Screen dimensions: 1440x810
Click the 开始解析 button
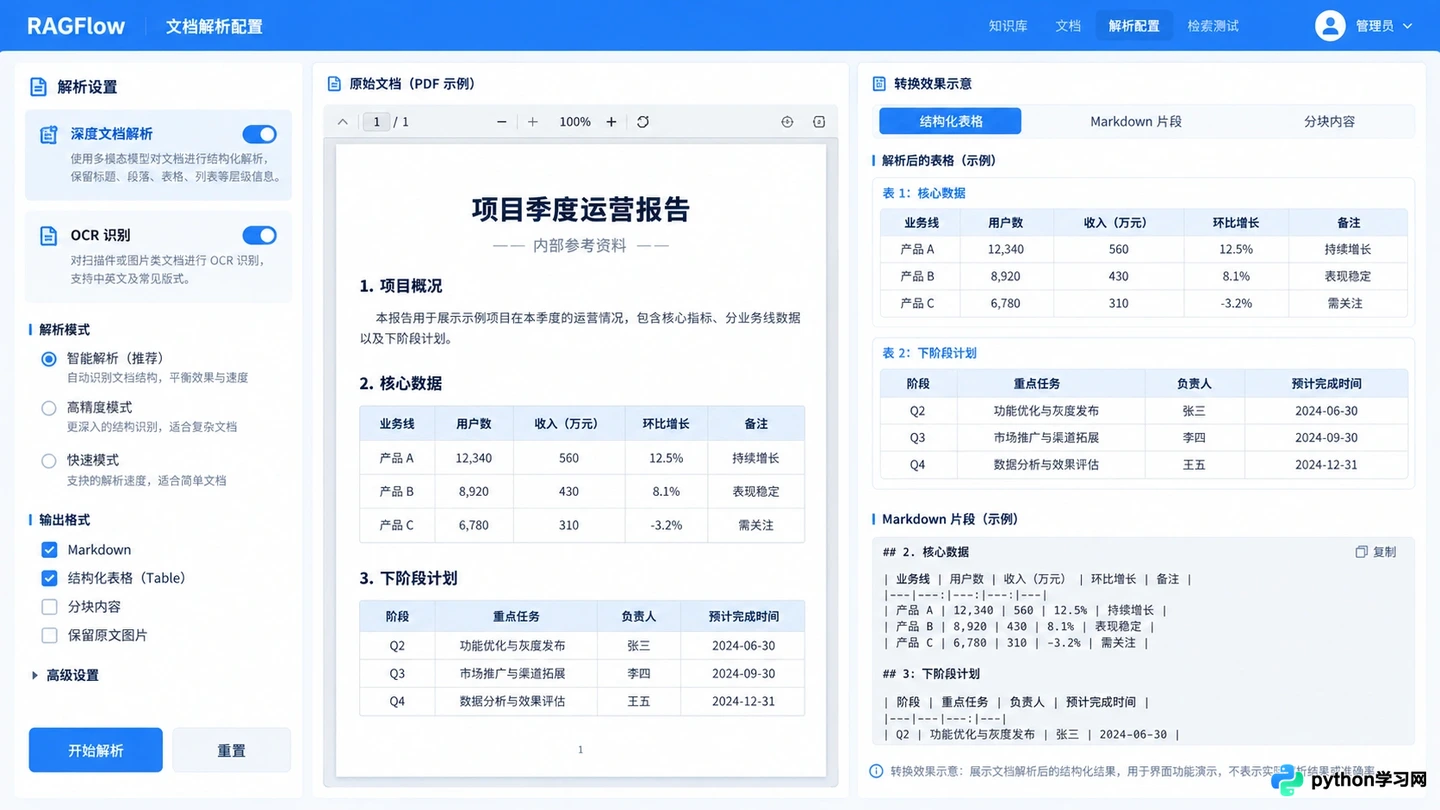tap(96, 750)
